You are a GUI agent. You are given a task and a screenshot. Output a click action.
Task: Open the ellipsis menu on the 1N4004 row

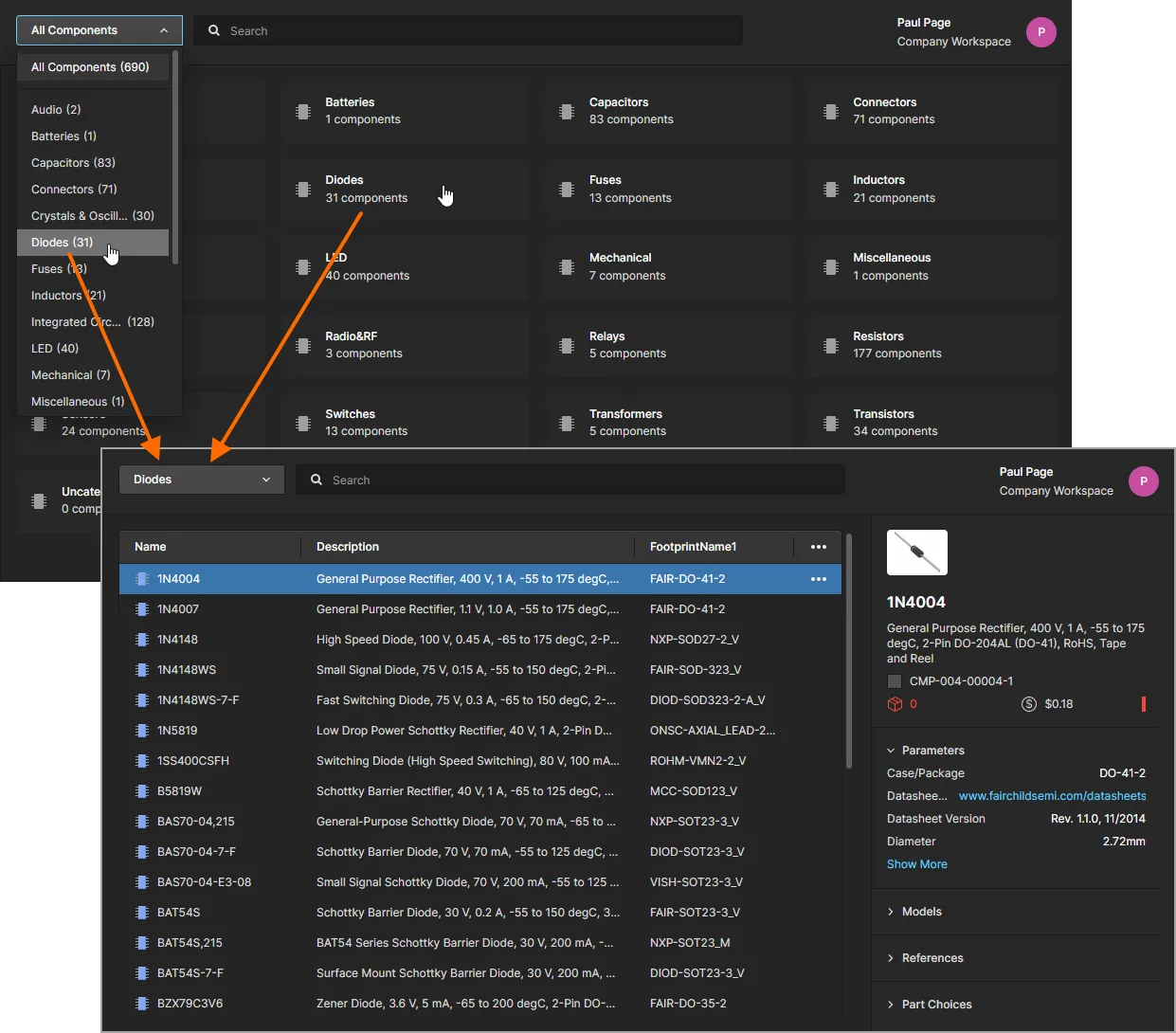tap(818, 578)
